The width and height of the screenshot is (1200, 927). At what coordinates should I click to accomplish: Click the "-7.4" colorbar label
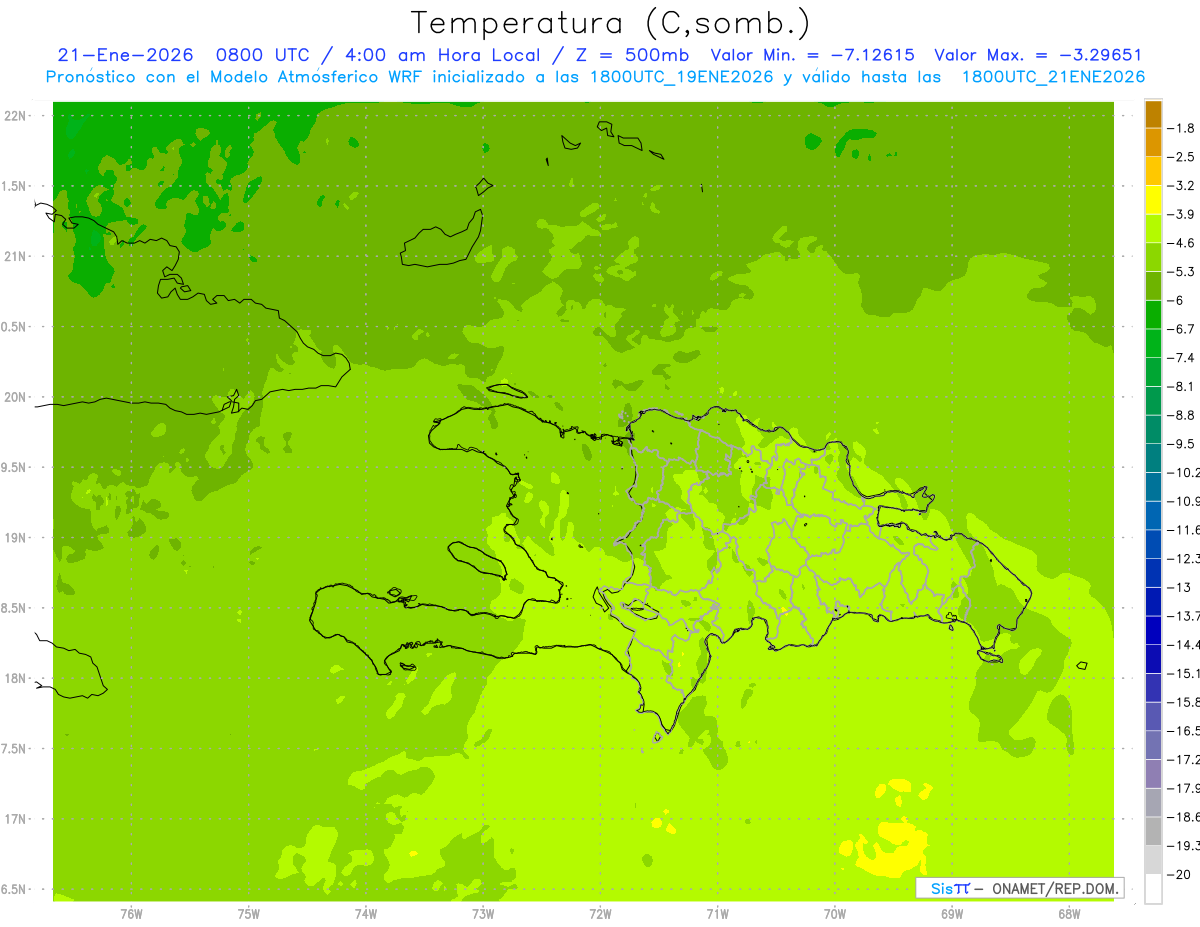point(1182,358)
